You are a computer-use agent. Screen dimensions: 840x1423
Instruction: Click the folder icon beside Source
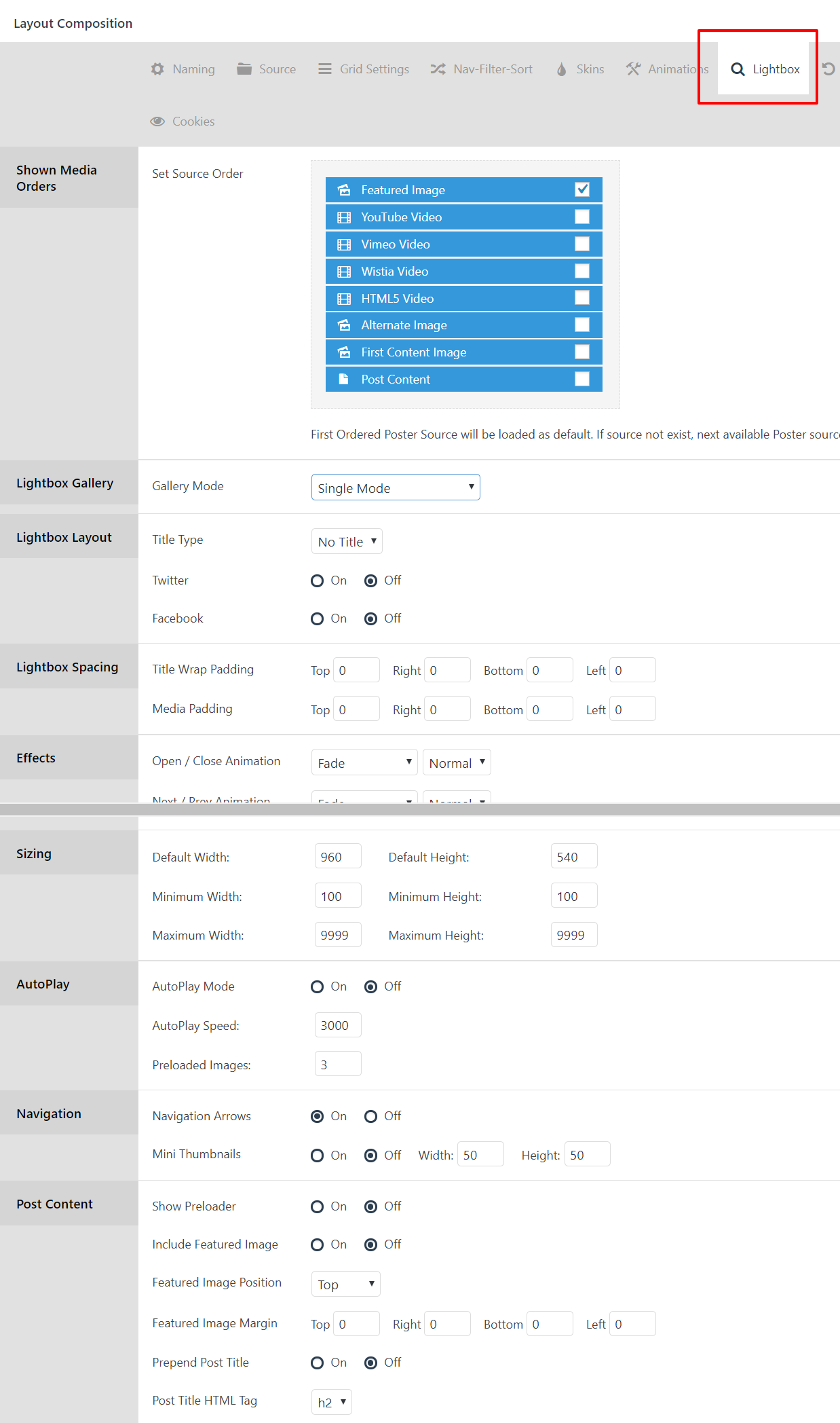click(244, 69)
